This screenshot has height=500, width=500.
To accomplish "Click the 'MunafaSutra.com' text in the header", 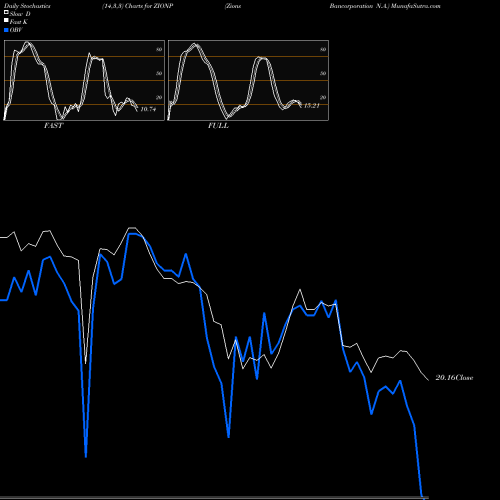I will 416,6.
